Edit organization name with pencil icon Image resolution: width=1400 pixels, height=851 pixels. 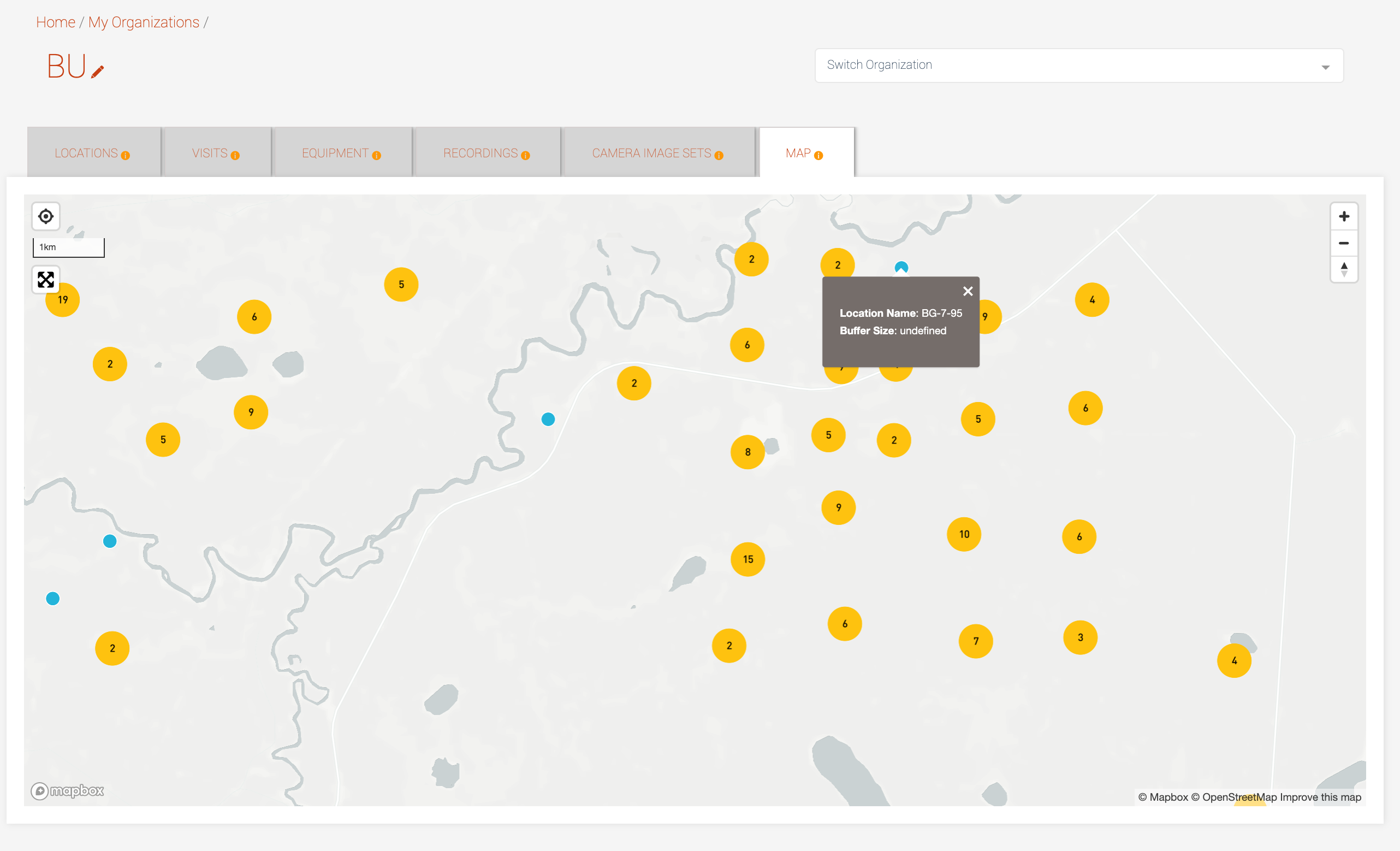(x=98, y=72)
